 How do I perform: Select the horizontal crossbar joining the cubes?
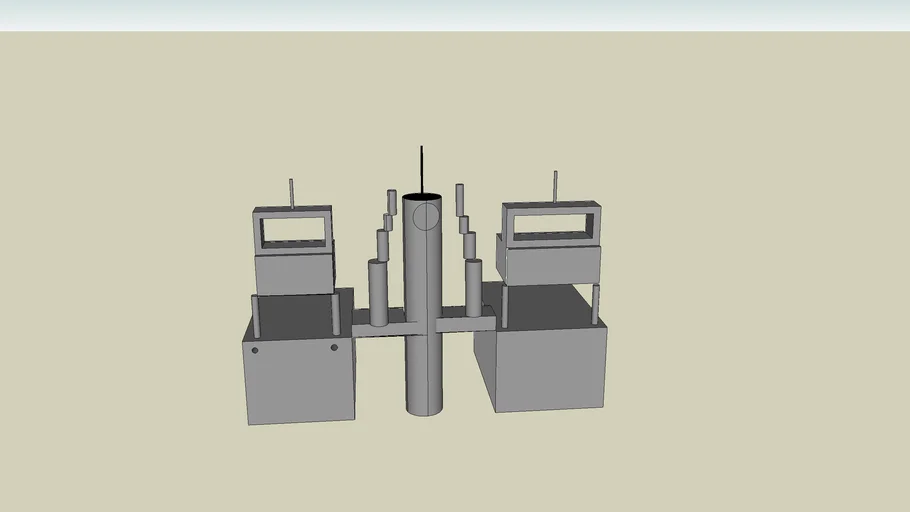coord(424,323)
